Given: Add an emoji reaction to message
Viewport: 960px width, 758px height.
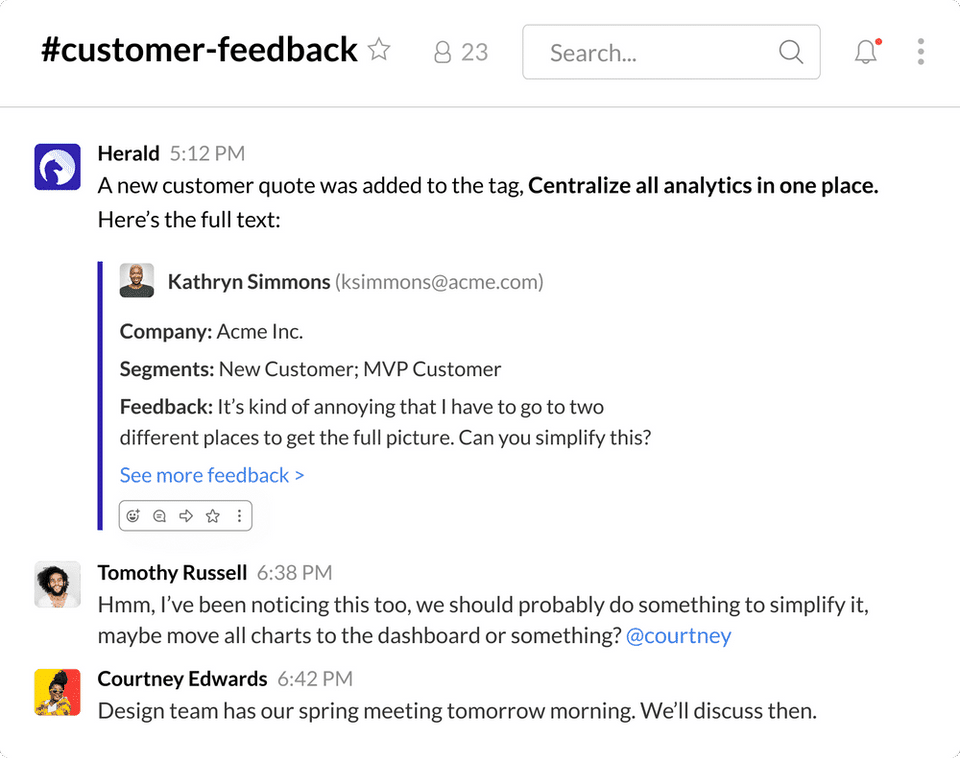Looking at the screenshot, I should pyautogui.click(x=133, y=516).
